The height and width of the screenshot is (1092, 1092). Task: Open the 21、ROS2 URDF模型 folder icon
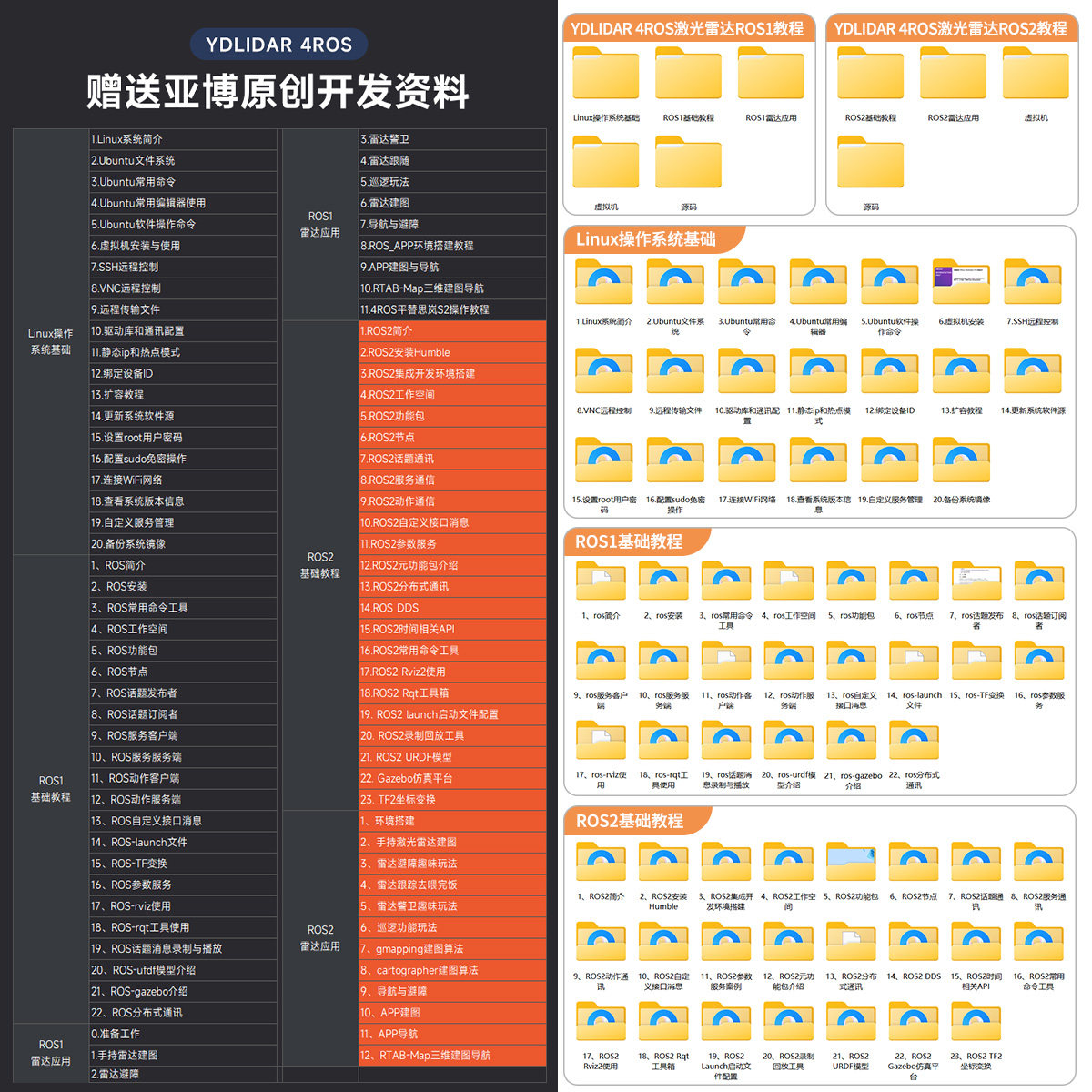point(852,1023)
